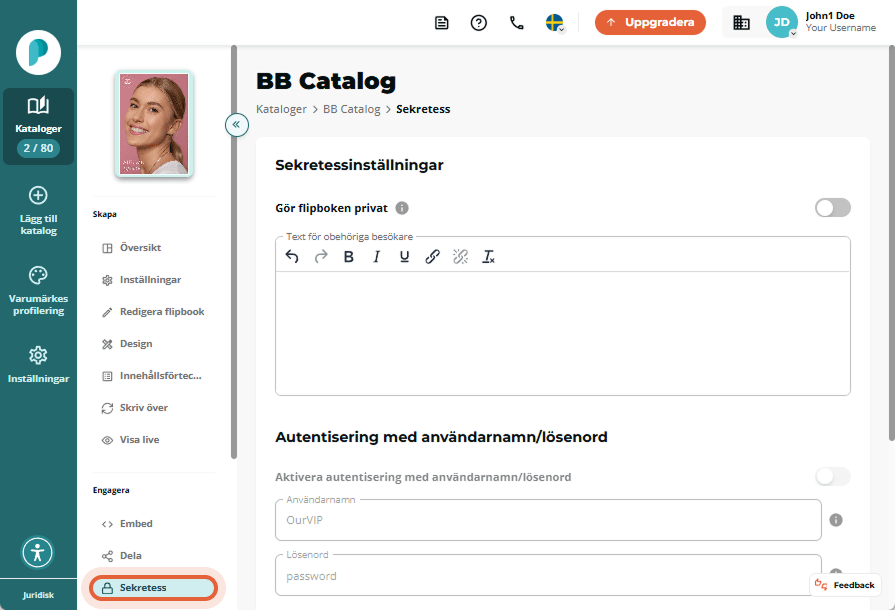895x610 pixels.
Task: Click info icon beside Användarnamn field
Action: click(x=836, y=520)
